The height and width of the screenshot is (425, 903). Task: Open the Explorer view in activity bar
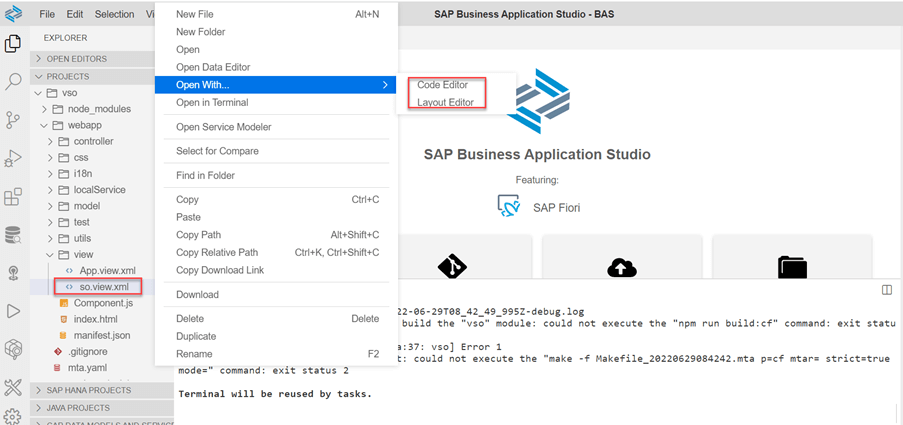(13, 43)
